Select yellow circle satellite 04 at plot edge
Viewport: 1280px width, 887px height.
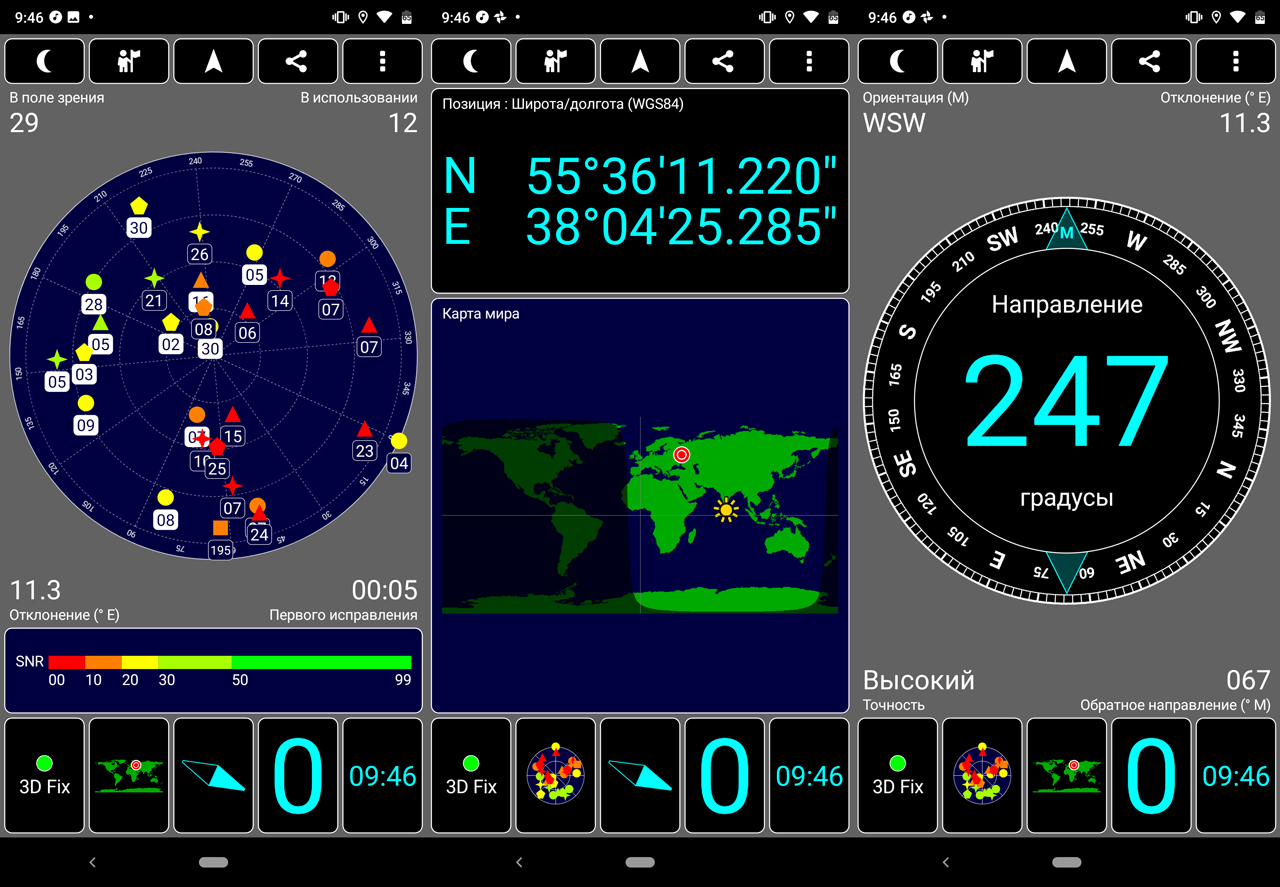(x=399, y=441)
